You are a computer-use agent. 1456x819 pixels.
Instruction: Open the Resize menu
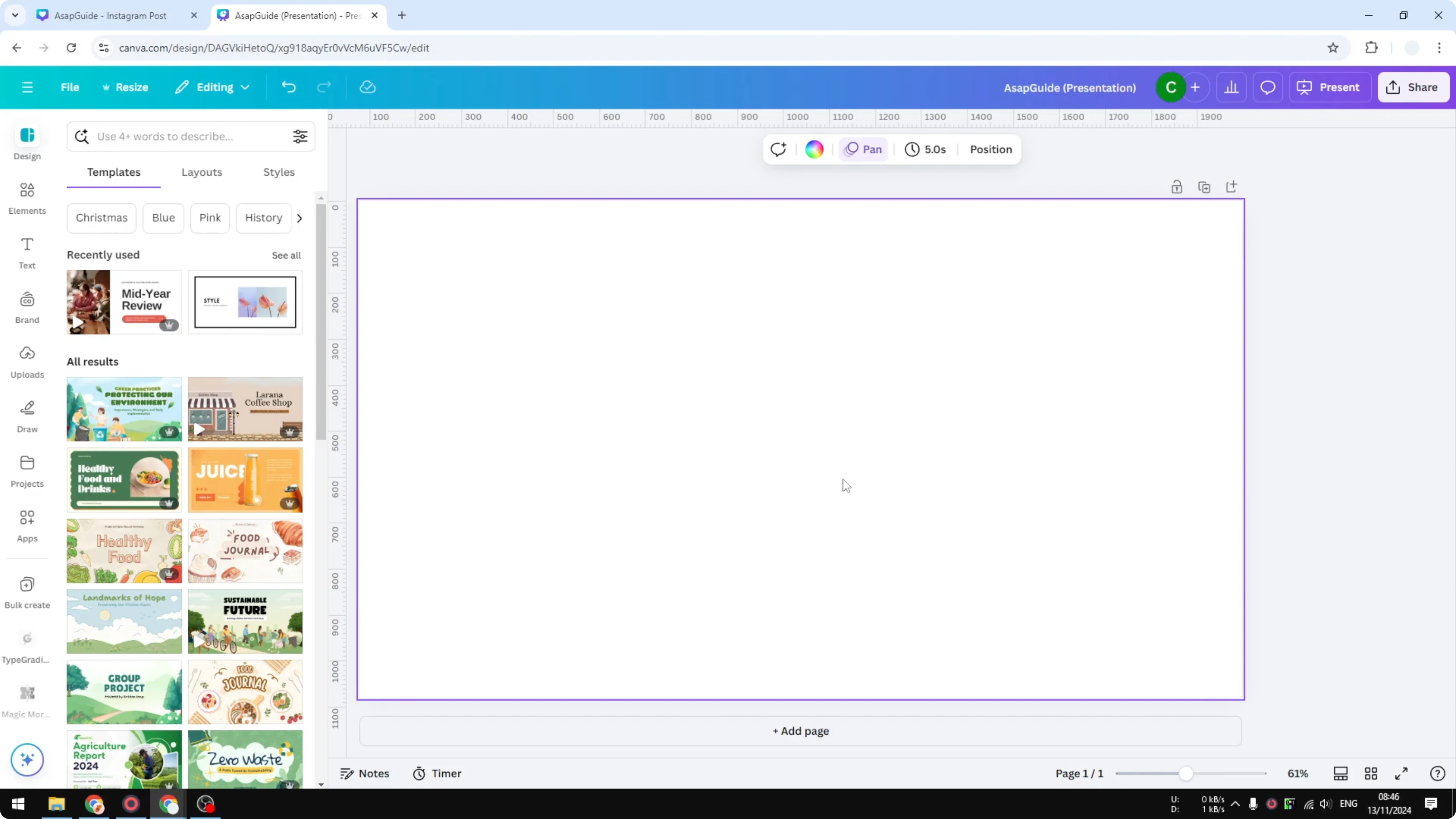[x=125, y=87]
